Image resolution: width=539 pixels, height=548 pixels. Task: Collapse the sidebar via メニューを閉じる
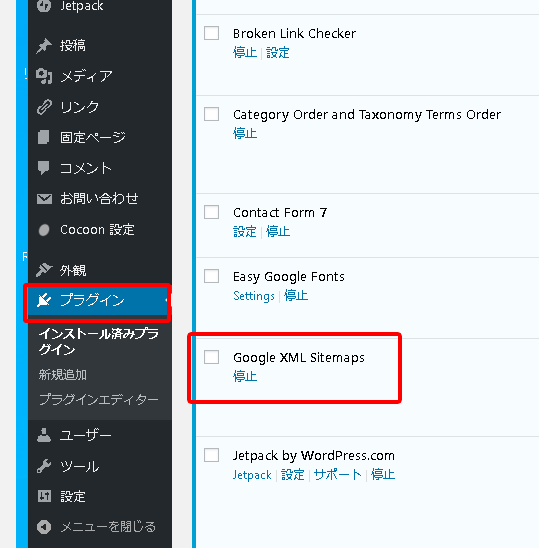(x=97, y=527)
